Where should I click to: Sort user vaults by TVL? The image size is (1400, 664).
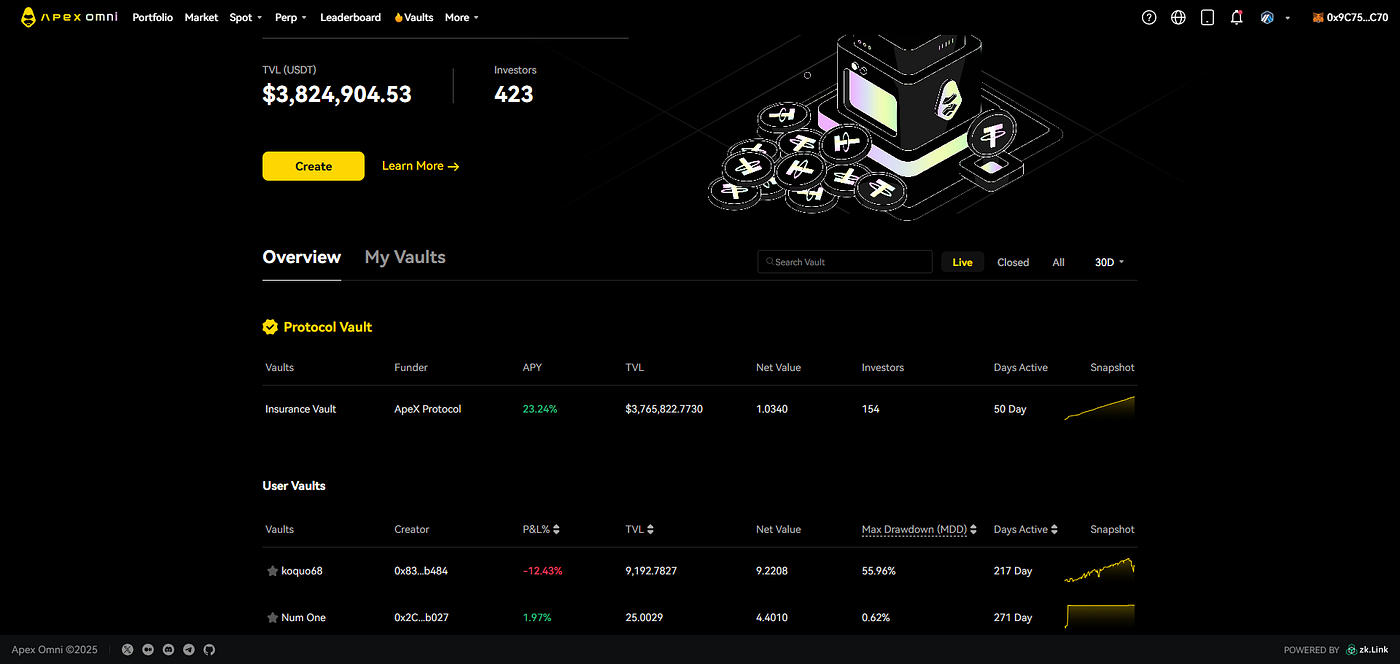(x=640, y=529)
